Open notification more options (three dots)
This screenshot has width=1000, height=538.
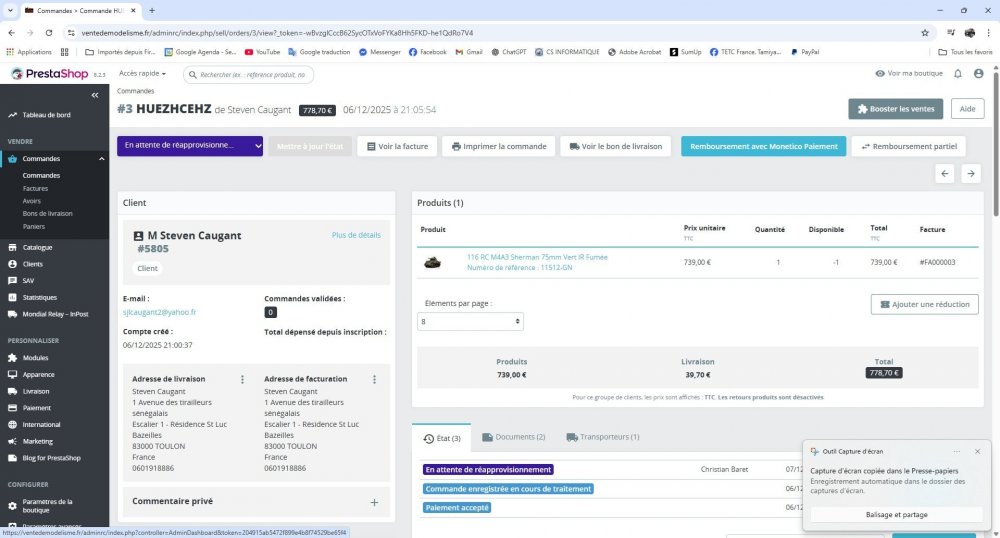click(957, 451)
